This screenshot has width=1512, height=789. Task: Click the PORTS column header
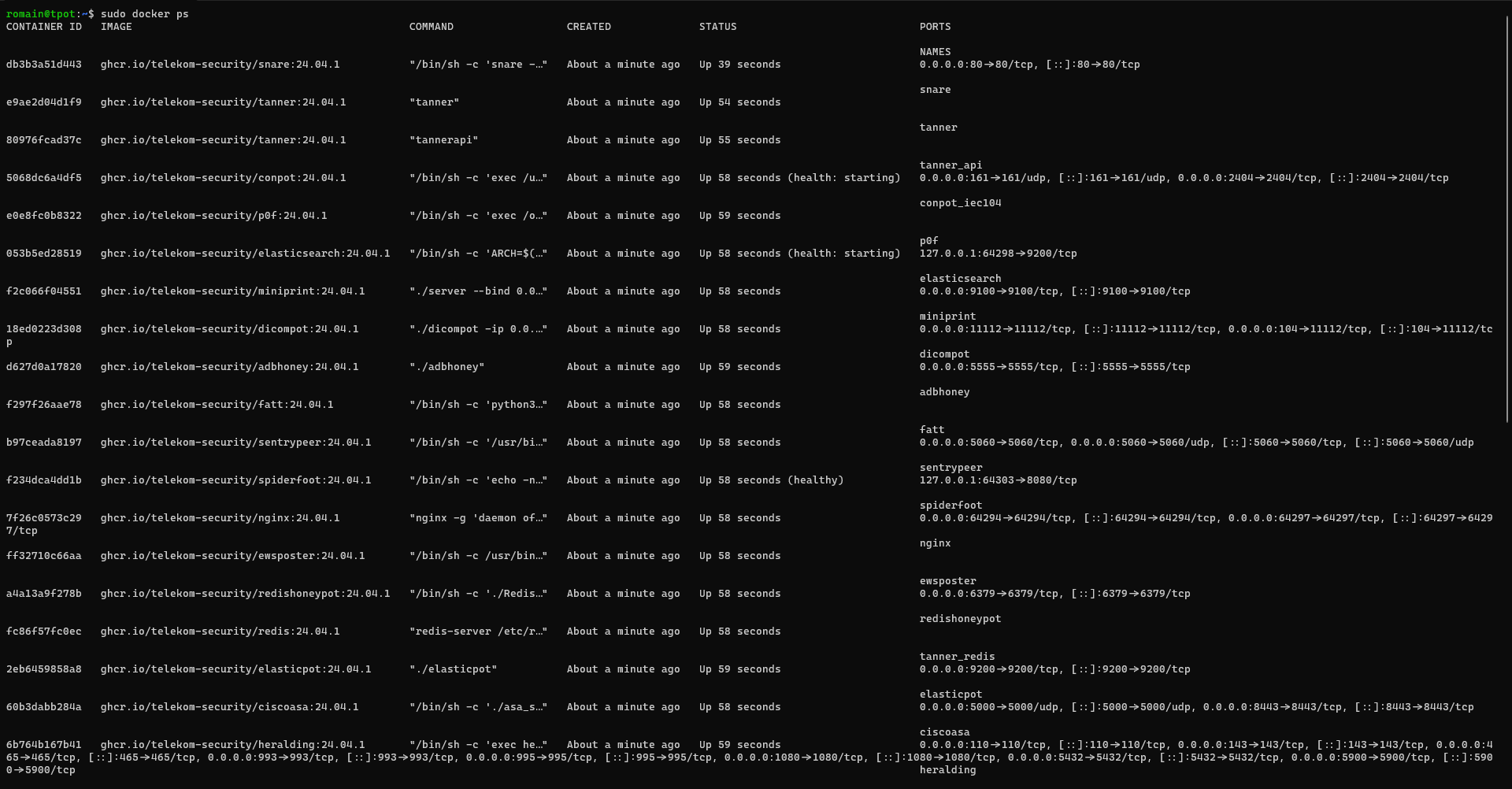(x=935, y=27)
